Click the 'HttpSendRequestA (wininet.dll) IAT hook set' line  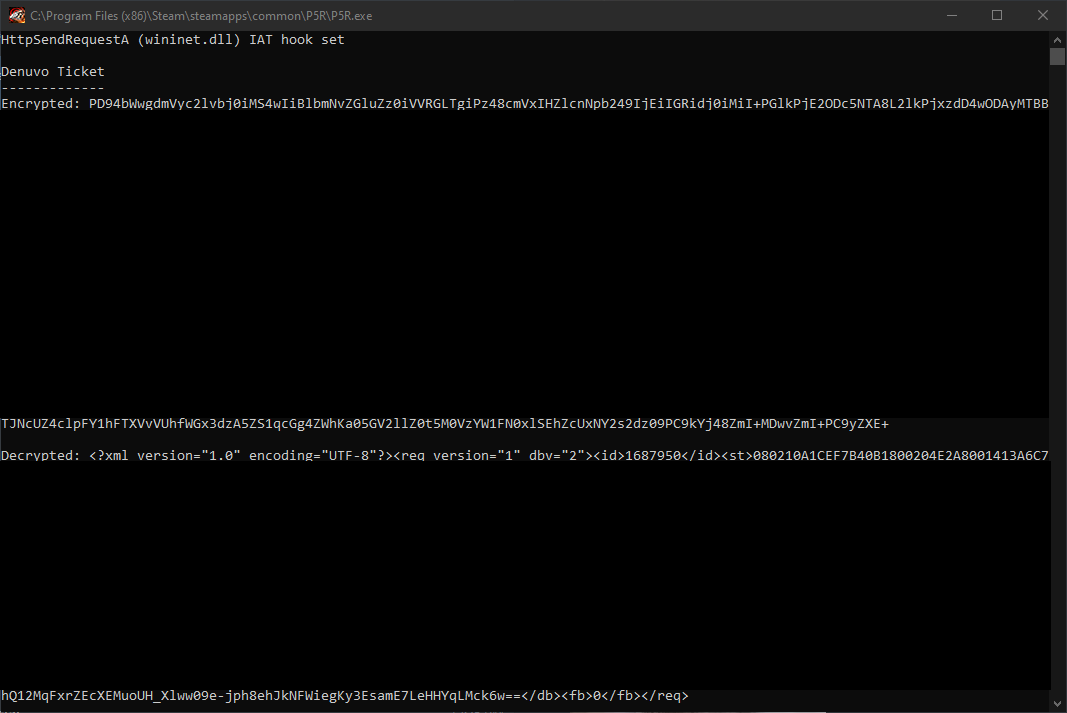click(173, 40)
